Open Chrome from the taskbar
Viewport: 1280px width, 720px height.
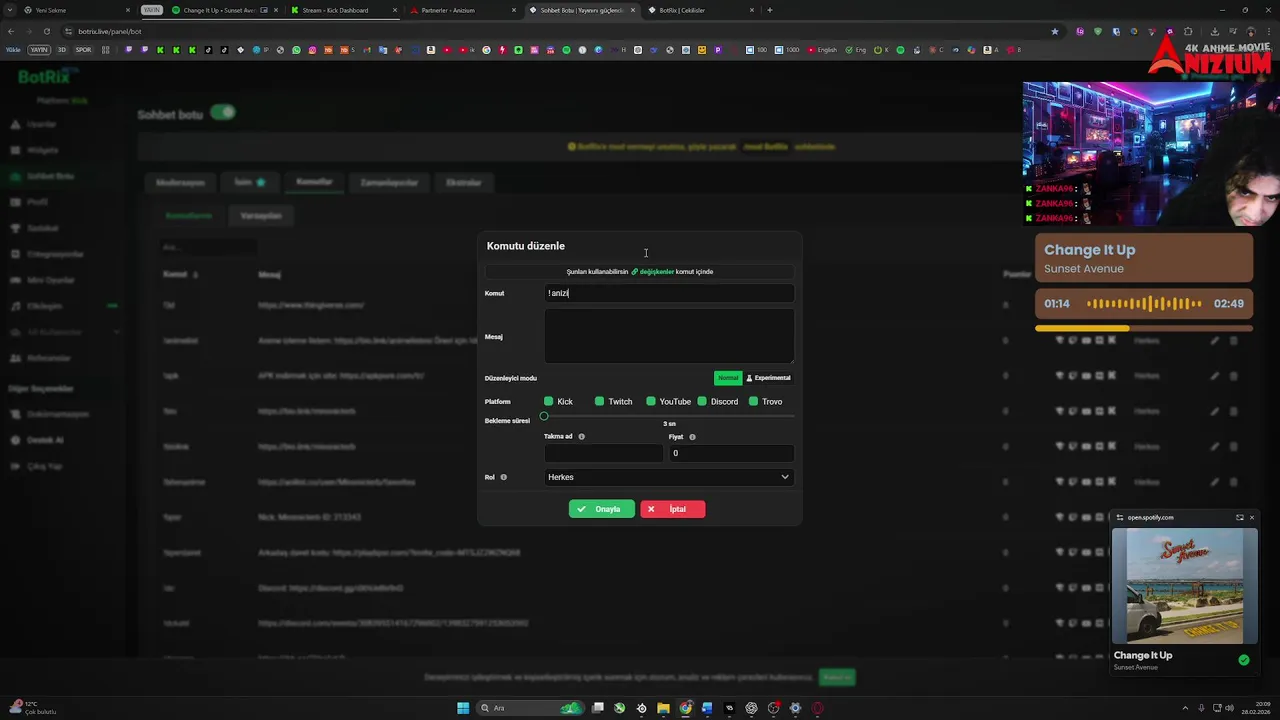(685, 708)
